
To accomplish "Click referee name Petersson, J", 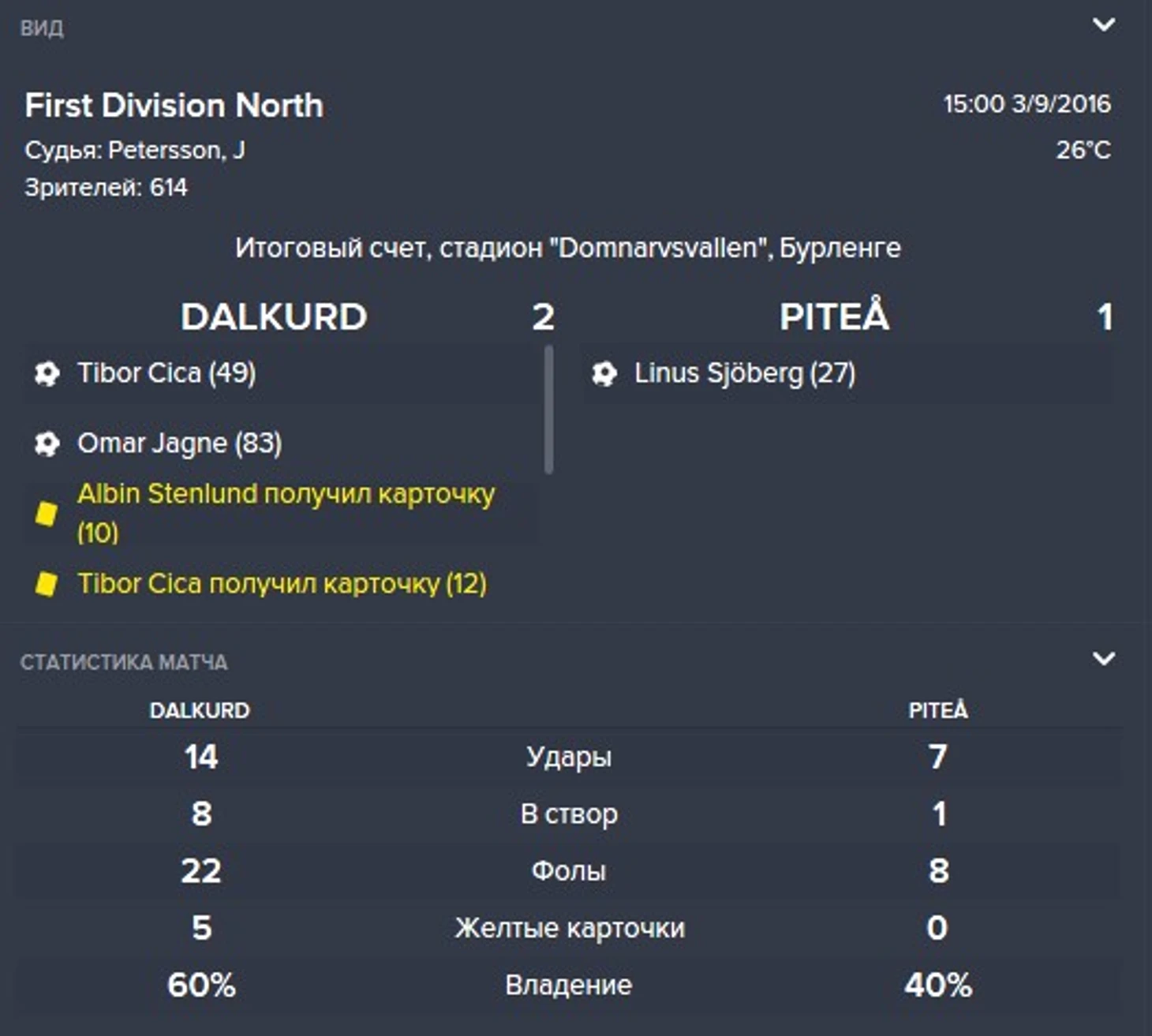I will click(176, 150).
